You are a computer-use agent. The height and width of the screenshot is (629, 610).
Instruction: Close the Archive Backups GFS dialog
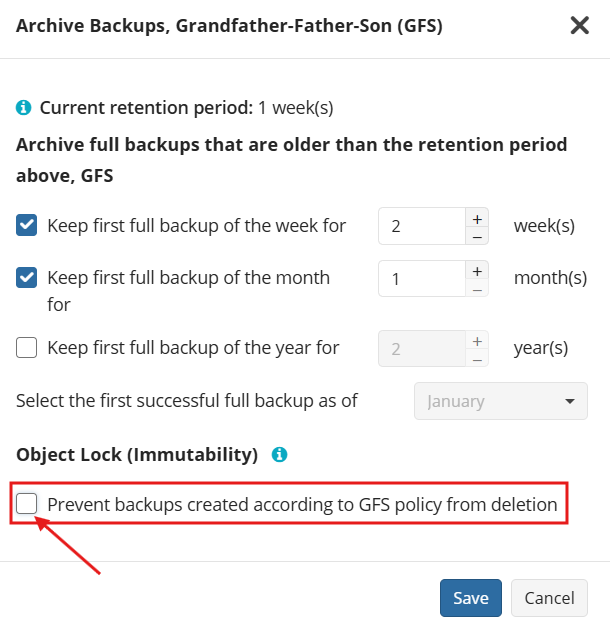tap(579, 26)
